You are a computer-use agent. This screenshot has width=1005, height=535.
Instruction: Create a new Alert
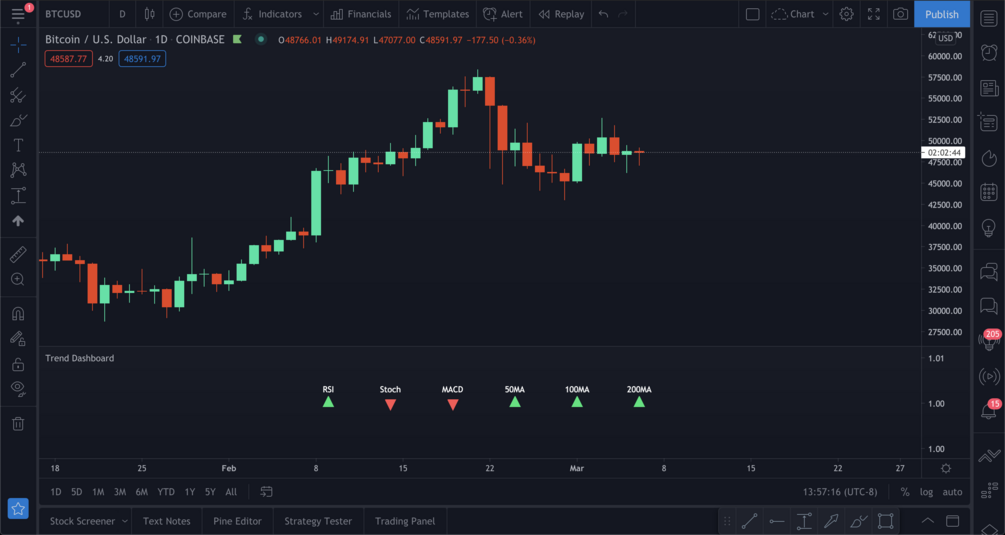click(x=503, y=14)
